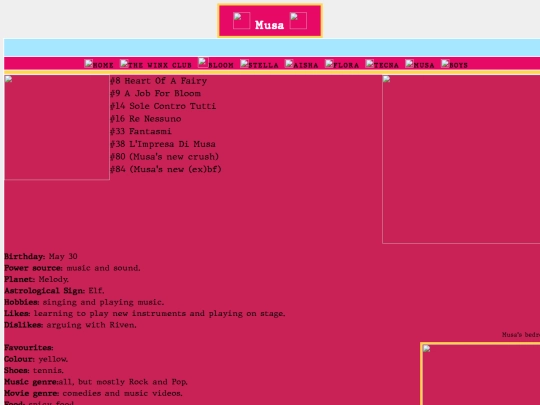Image resolution: width=540 pixels, height=405 pixels.
Task: Click the icon beside Tecna link
Action: pyautogui.click(x=370, y=64)
